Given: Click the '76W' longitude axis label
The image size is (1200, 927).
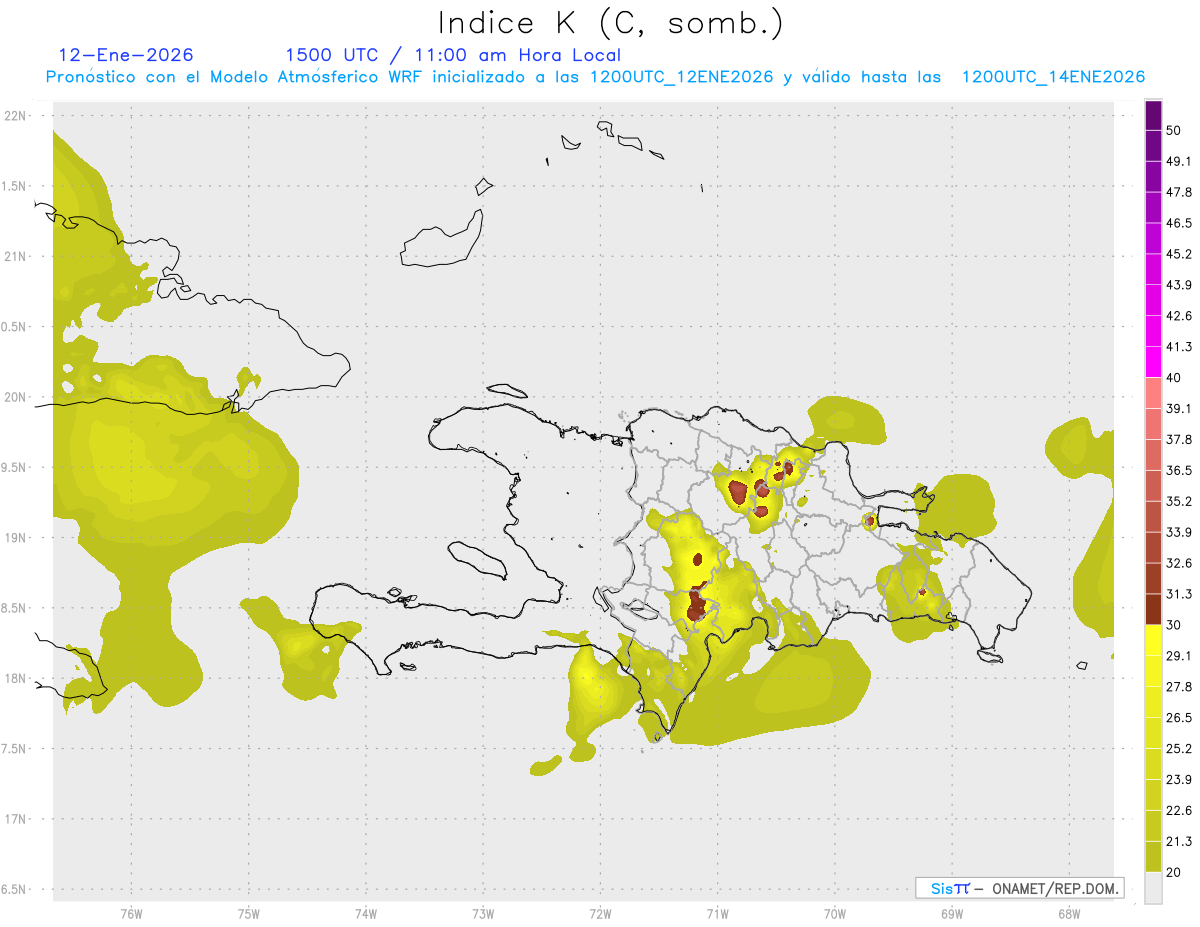Looking at the screenshot, I should coord(131,914).
